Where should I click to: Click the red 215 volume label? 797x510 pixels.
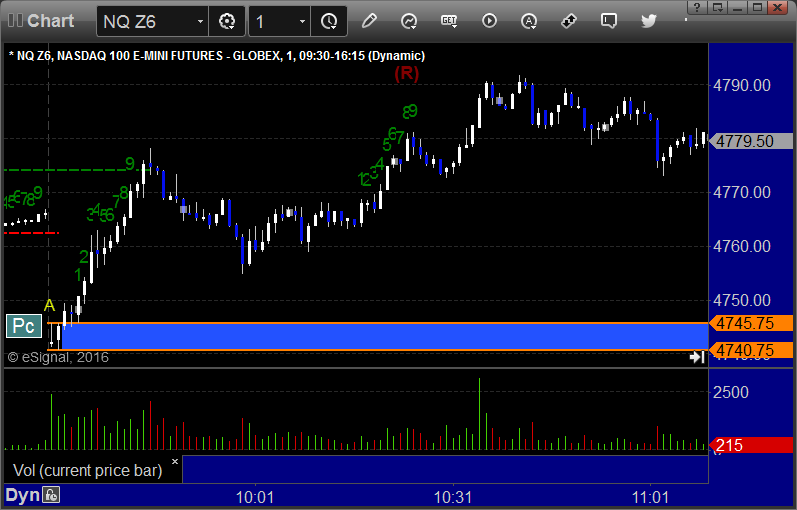coord(751,445)
